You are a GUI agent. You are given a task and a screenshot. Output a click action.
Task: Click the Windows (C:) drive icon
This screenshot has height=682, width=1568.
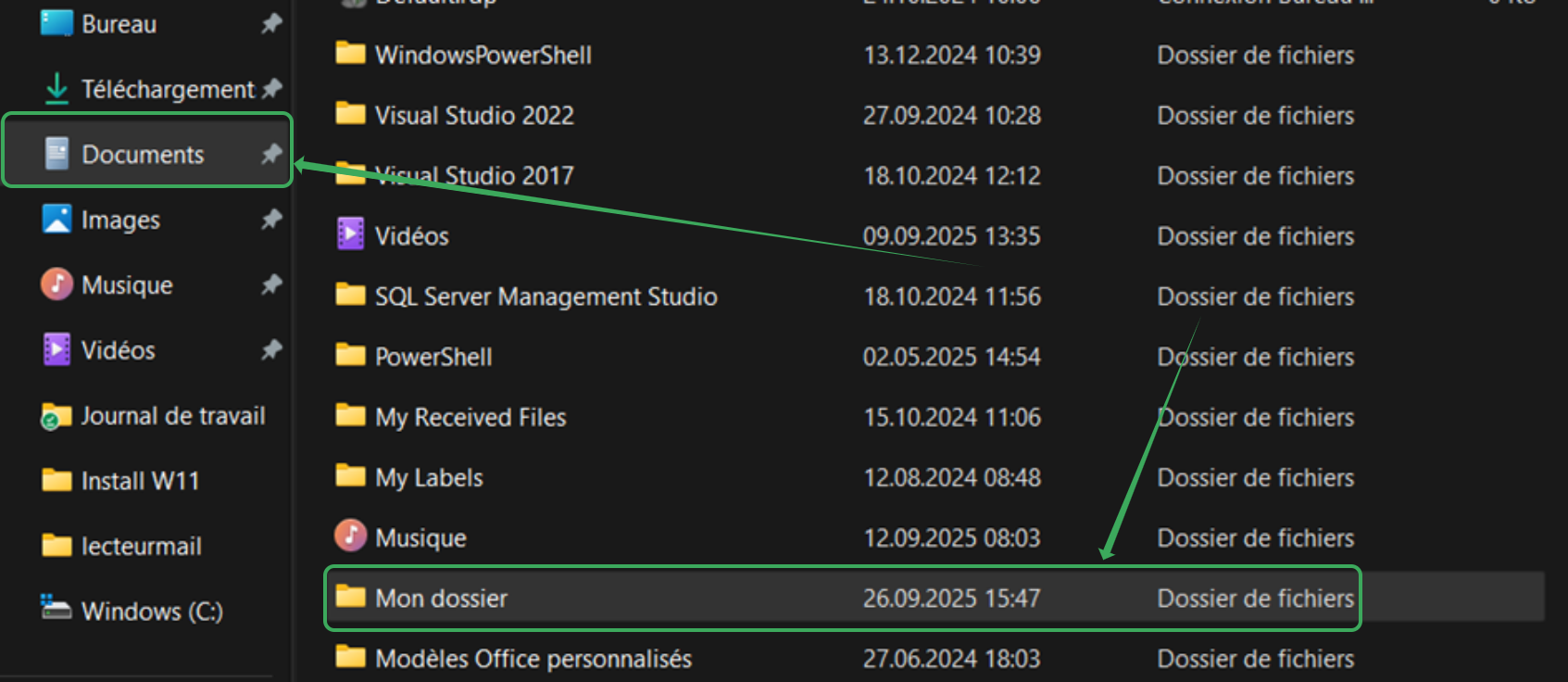click(x=56, y=607)
